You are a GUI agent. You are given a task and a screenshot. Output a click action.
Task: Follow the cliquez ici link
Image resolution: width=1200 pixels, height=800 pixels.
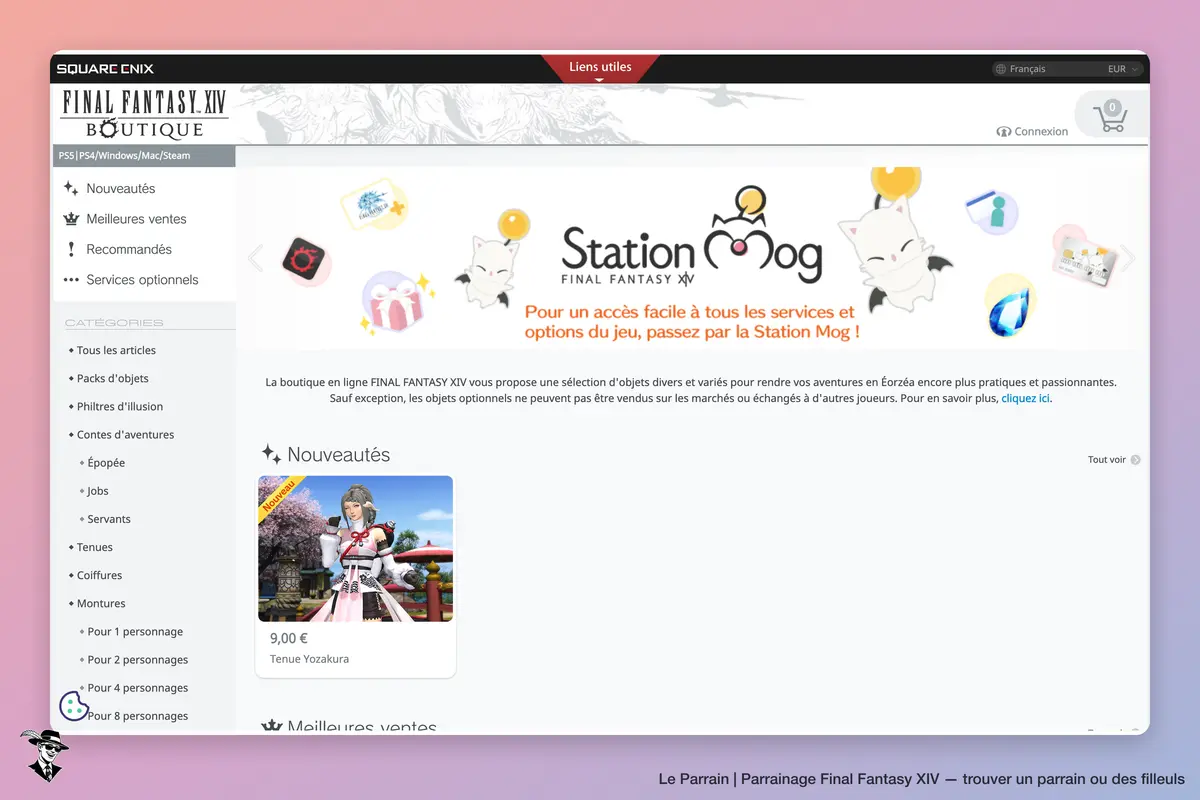click(1026, 398)
